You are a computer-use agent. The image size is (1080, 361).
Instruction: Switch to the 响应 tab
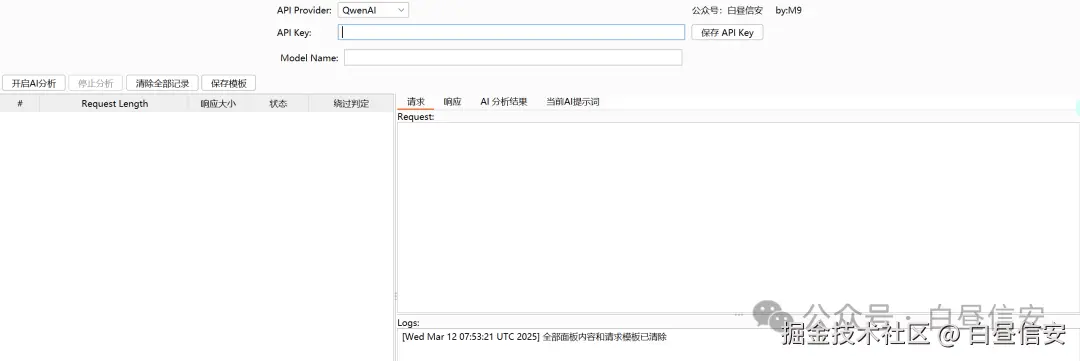pos(453,102)
